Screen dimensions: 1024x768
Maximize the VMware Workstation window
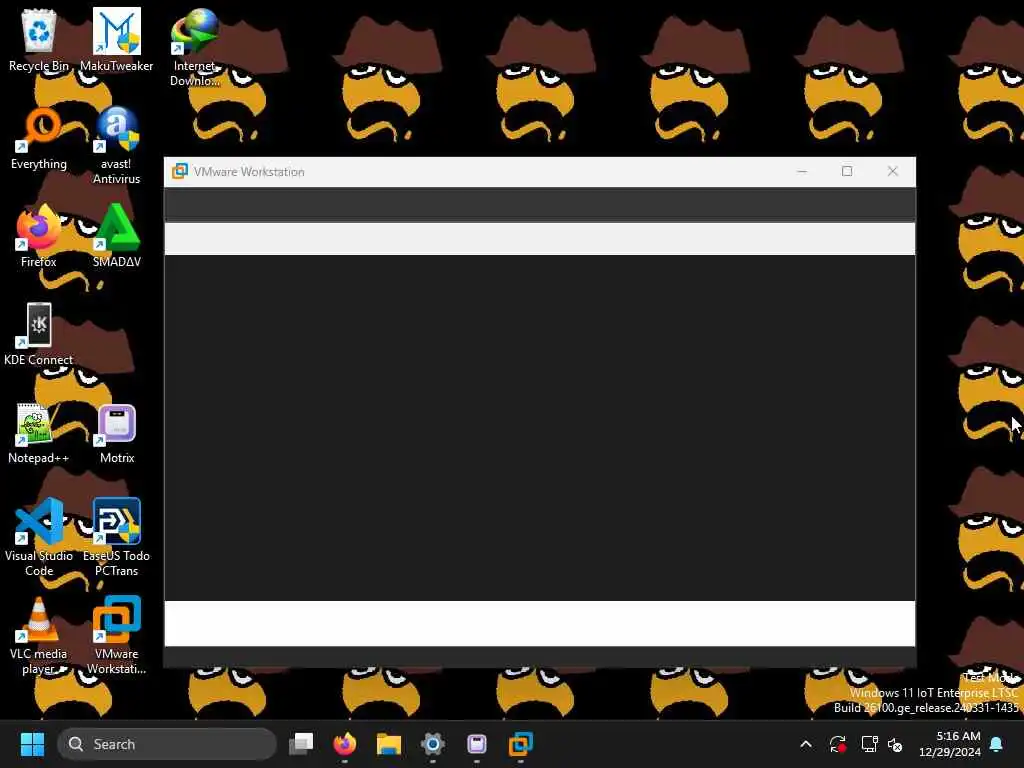click(x=847, y=171)
